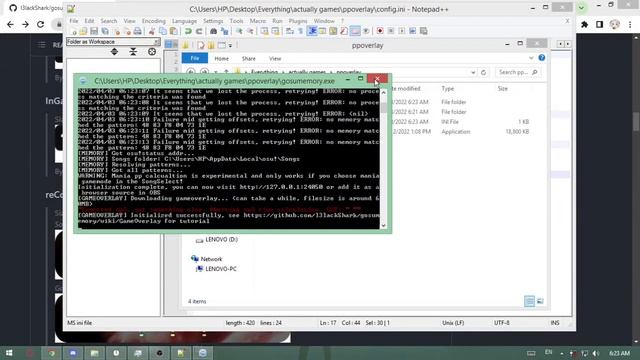
Task: Open the File menu in Notepad++
Action: (74, 21)
